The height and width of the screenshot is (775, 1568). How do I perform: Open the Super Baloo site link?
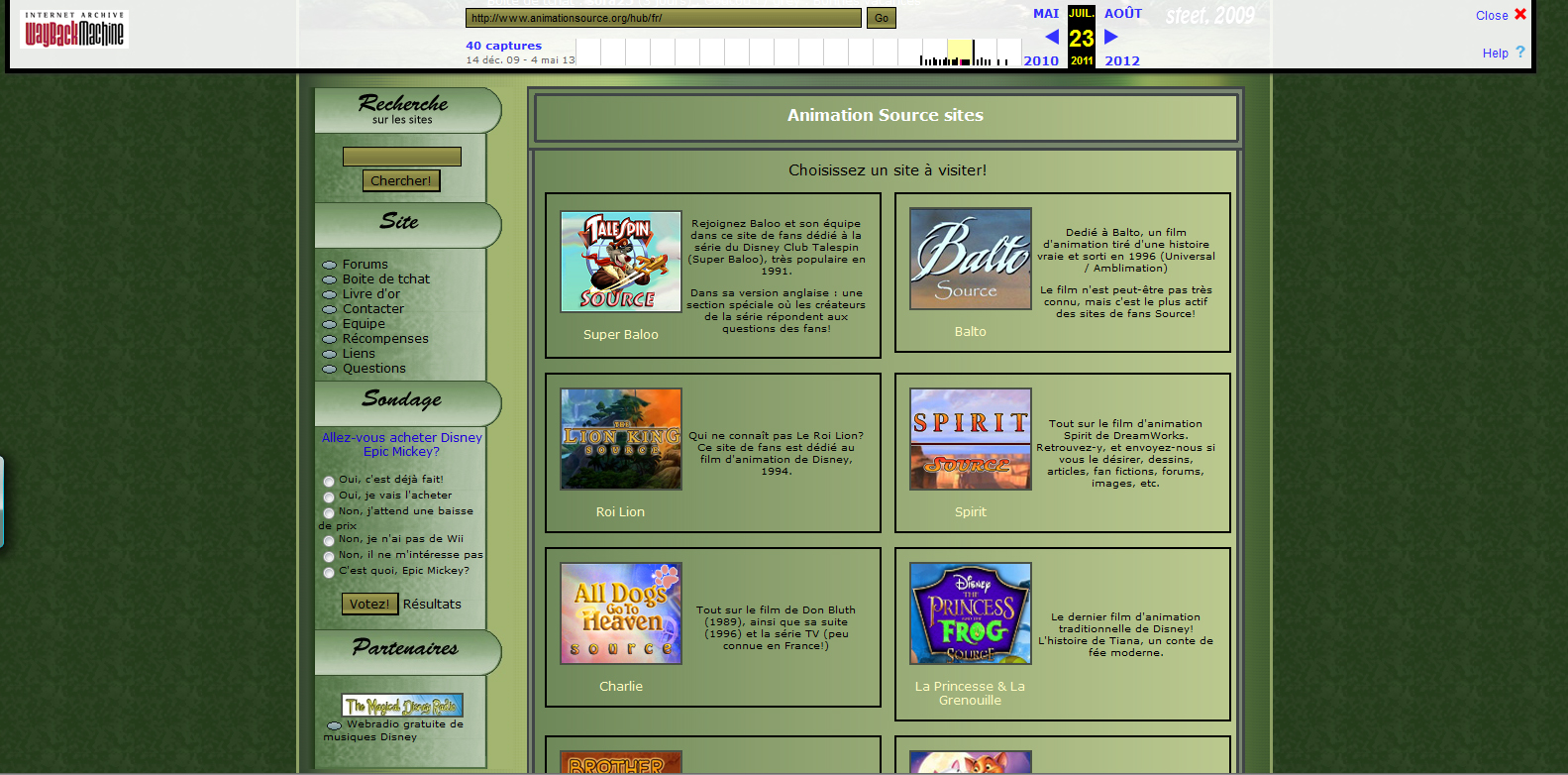point(621,335)
